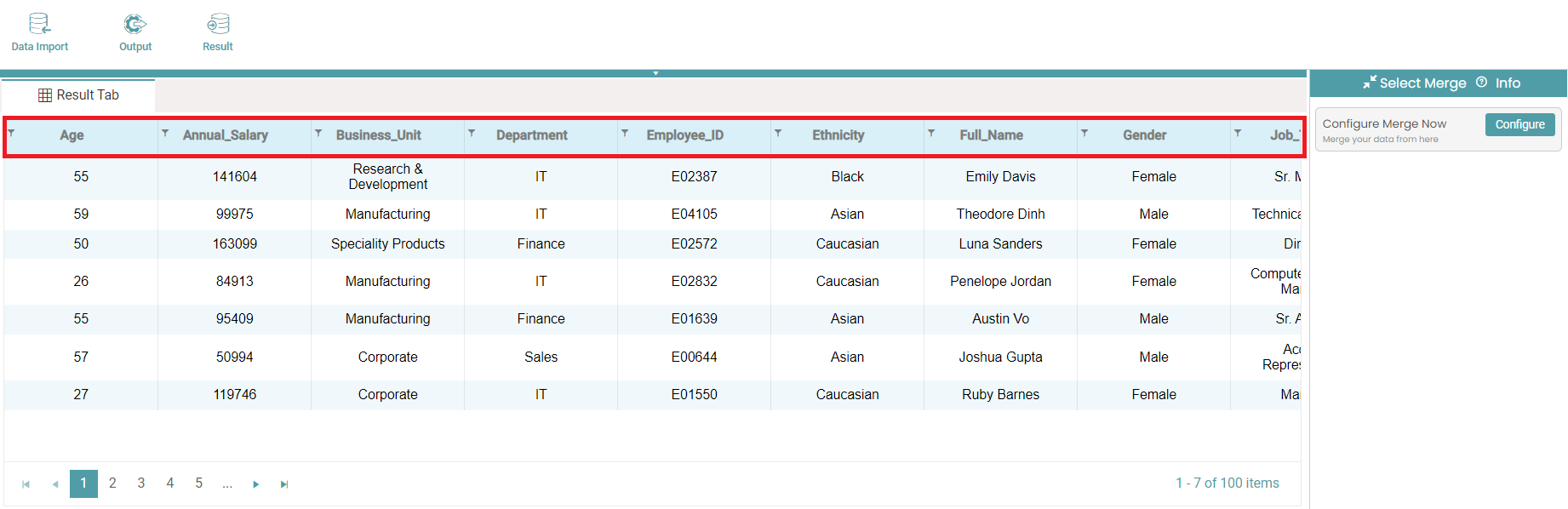Image resolution: width=1568 pixels, height=509 pixels.
Task: Click the Output toolbar icon
Action: (x=134, y=32)
